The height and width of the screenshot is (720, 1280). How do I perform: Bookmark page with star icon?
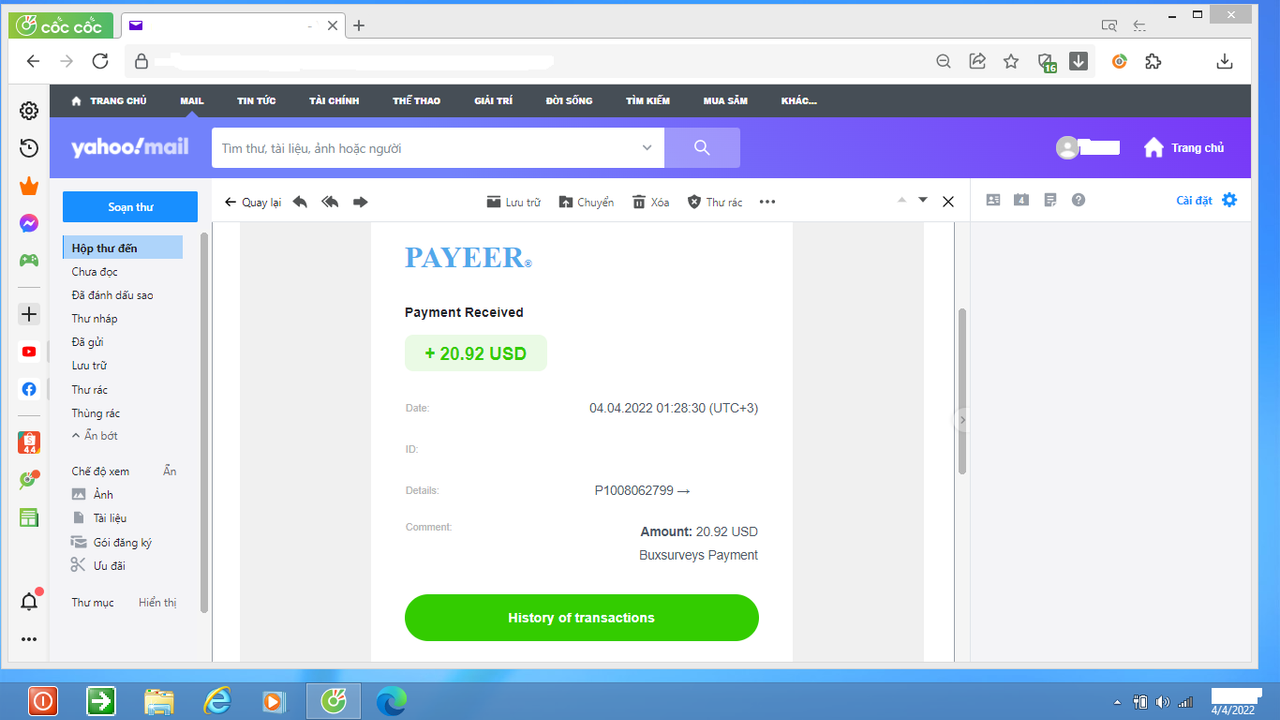pyautogui.click(x=1011, y=61)
